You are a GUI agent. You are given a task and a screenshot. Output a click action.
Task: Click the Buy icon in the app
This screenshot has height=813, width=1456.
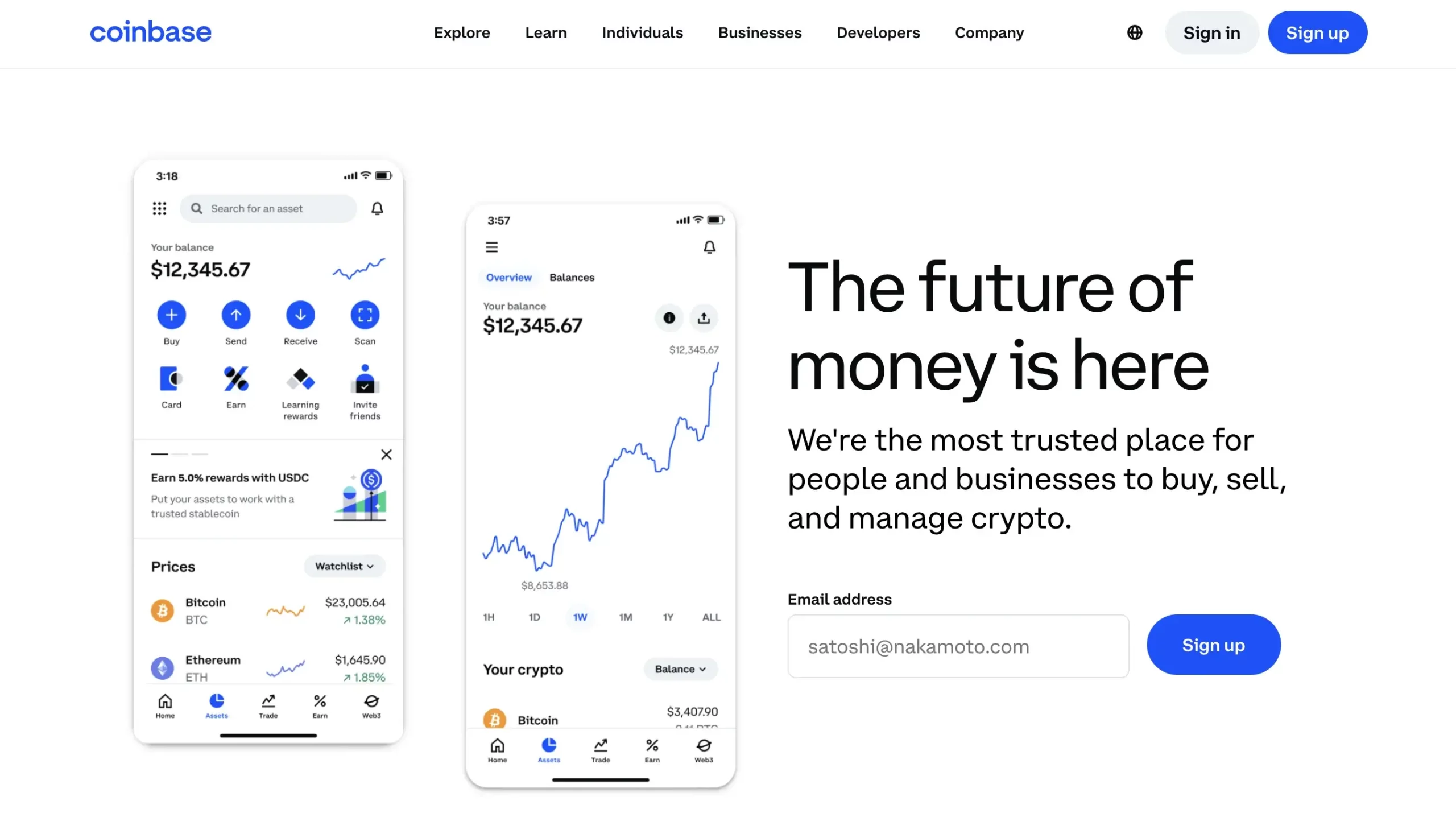[171, 315]
